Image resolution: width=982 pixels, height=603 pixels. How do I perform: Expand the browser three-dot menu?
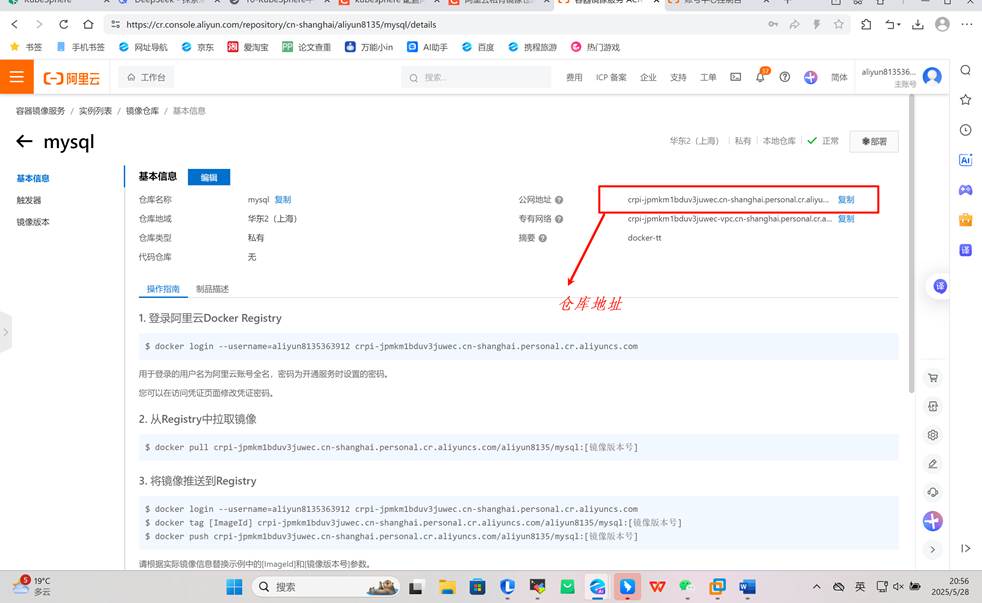point(966,24)
